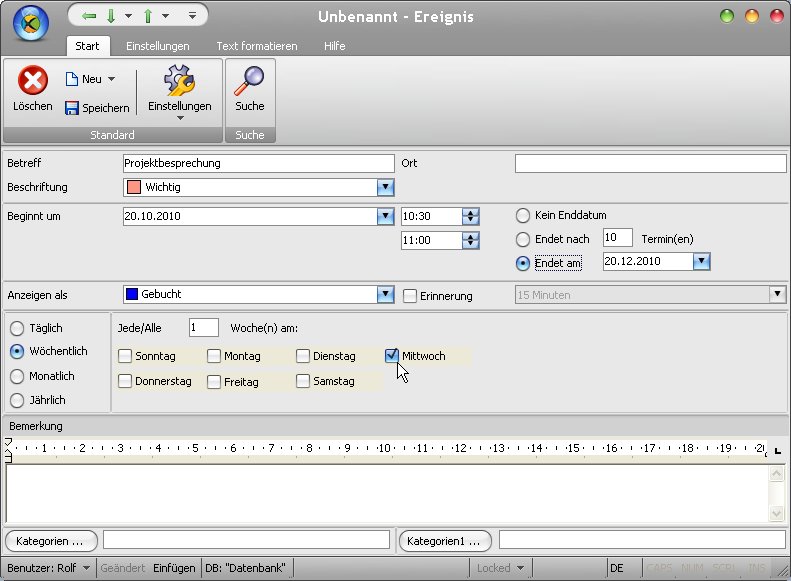791x581 pixels.
Task: Click the Jede/Alle week interval field
Action: click(x=204, y=328)
